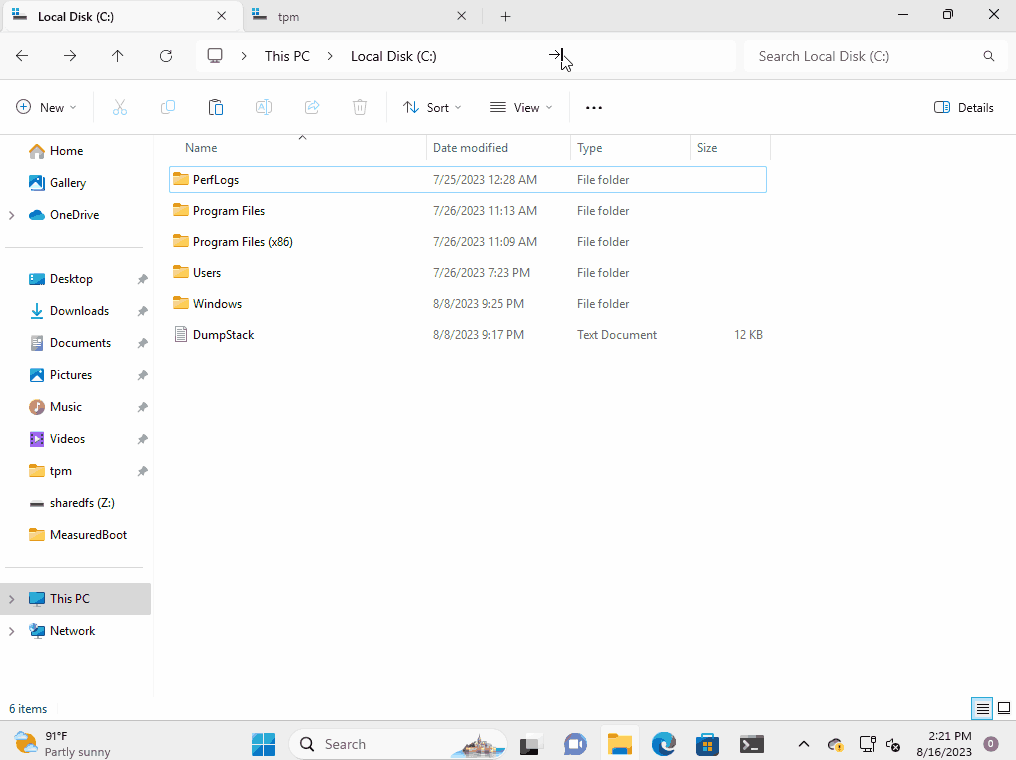This screenshot has width=1016, height=760.
Task: Click This PC in the address breadcrumb
Action: [287, 56]
